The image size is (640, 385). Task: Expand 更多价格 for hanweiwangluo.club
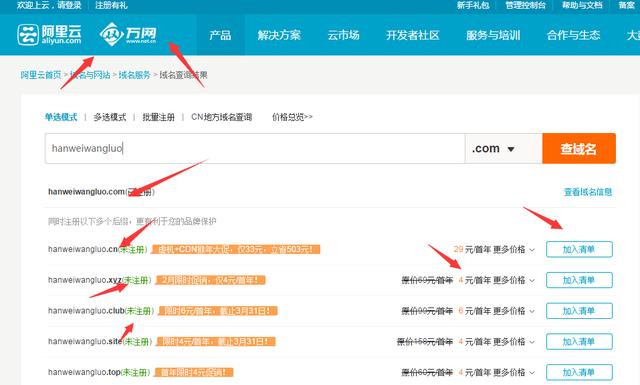click(514, 311)
